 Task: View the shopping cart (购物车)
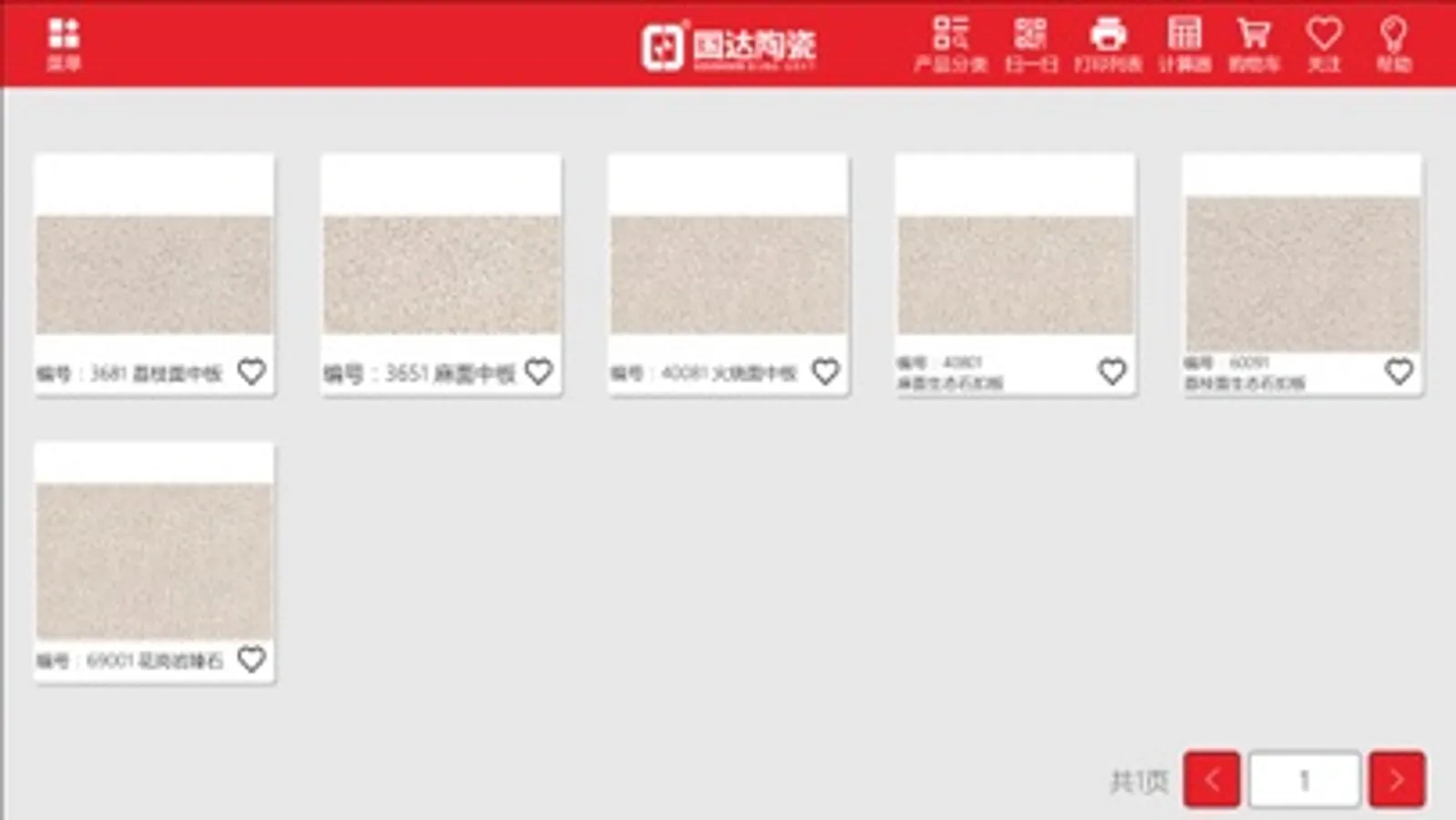[1254, 44]
